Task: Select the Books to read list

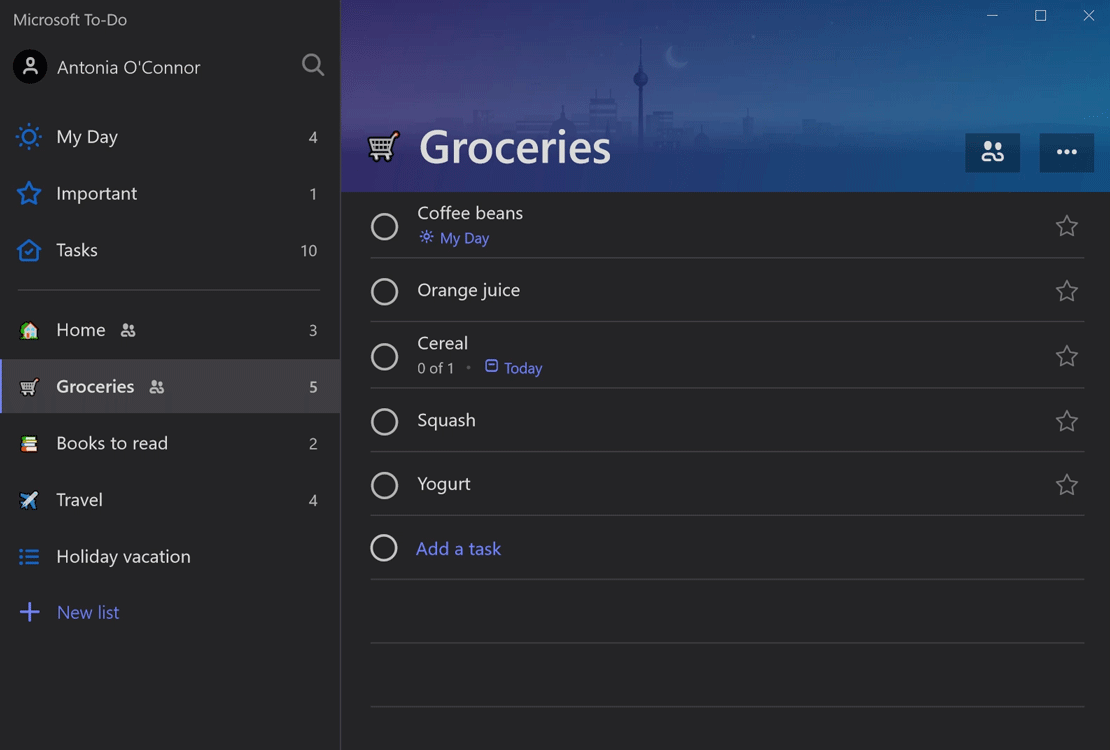Action: point(111,443)
